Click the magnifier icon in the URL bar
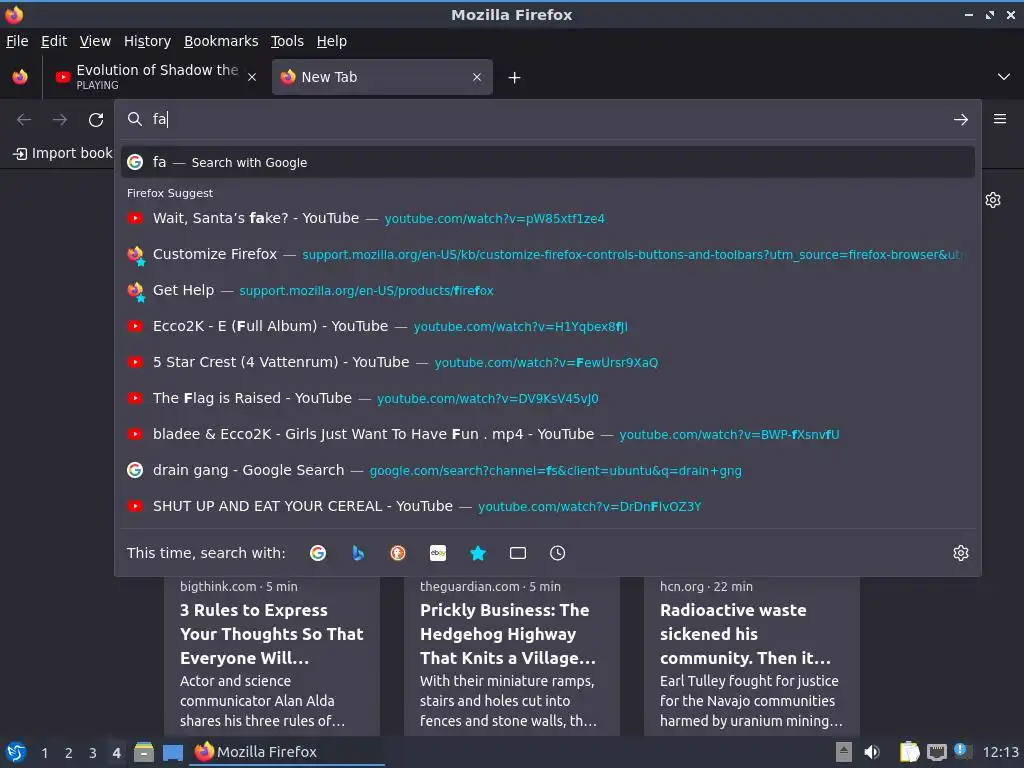The image size is (1024, 768). coord(135,119)
